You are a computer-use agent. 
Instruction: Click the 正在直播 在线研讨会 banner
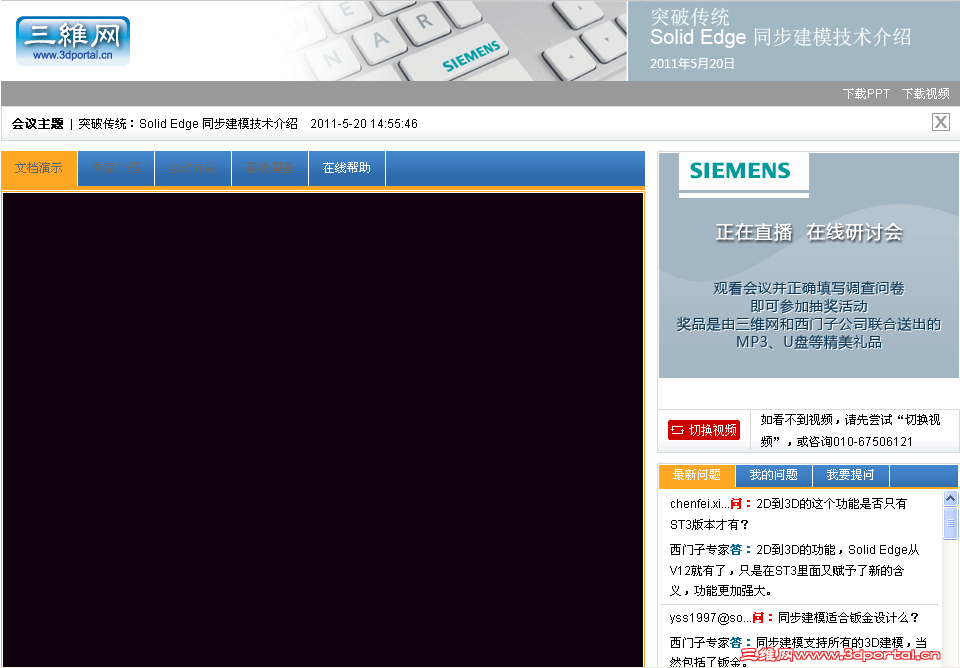pyautogui.click(x=809, y=233)
